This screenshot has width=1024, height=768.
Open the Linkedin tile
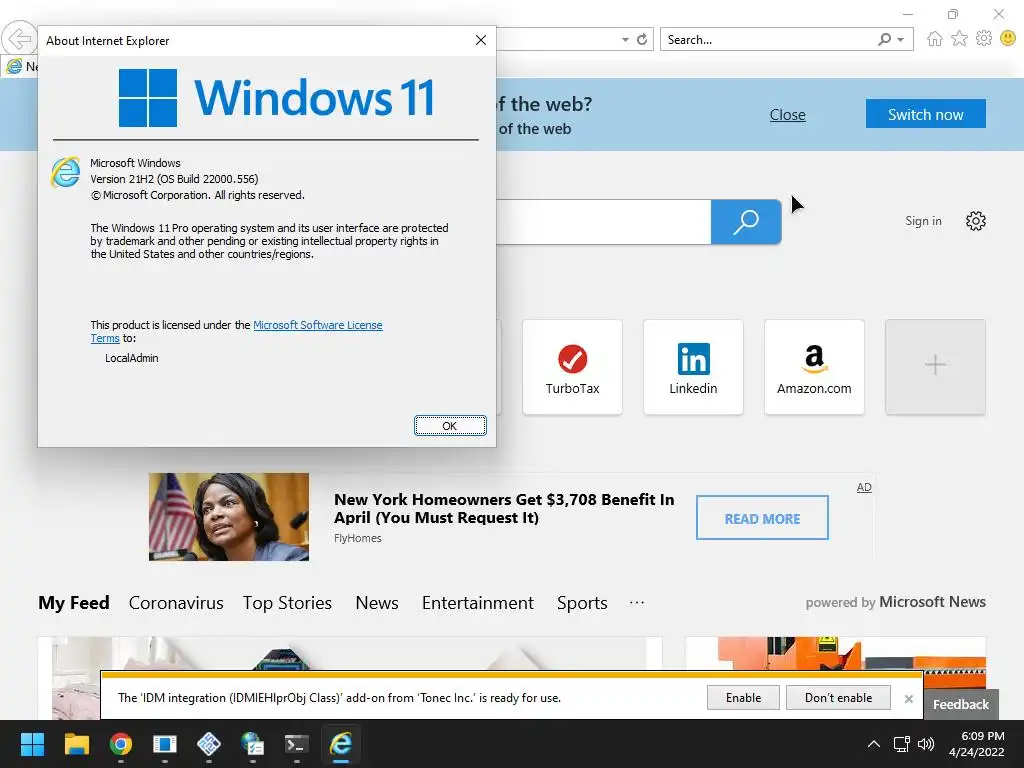[x=693, y=367]
